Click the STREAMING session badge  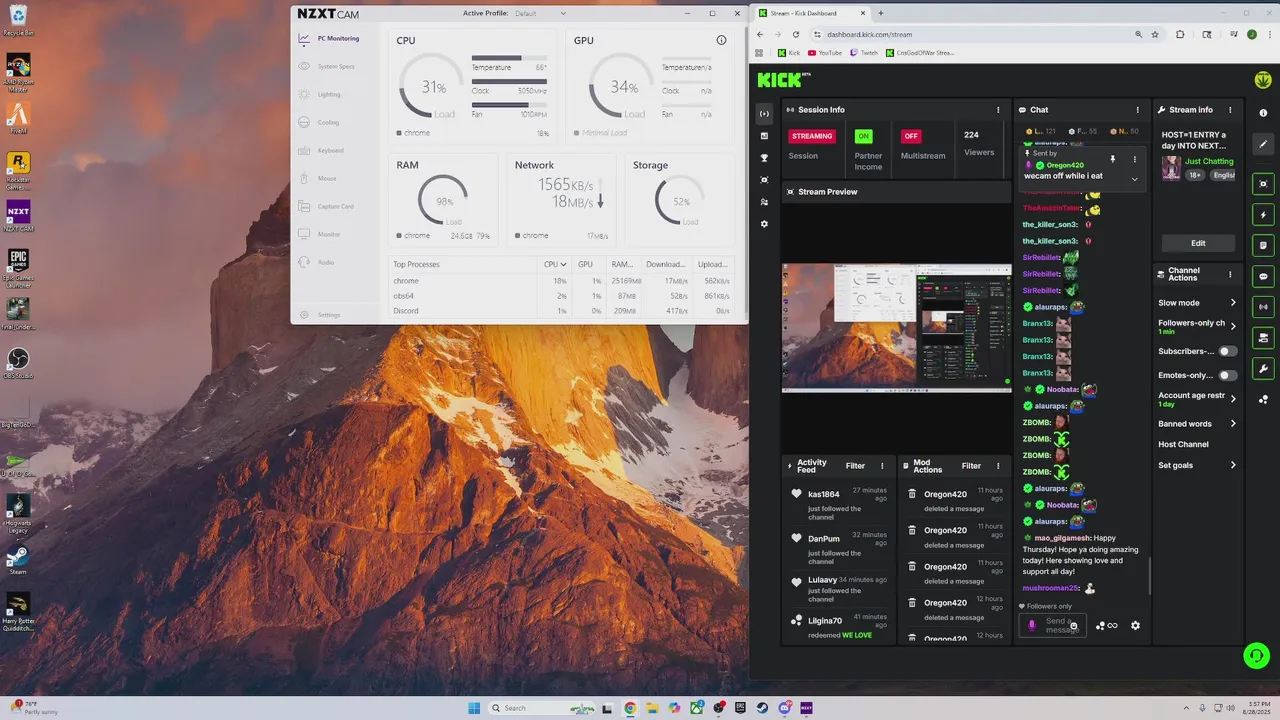click(812, 136)
